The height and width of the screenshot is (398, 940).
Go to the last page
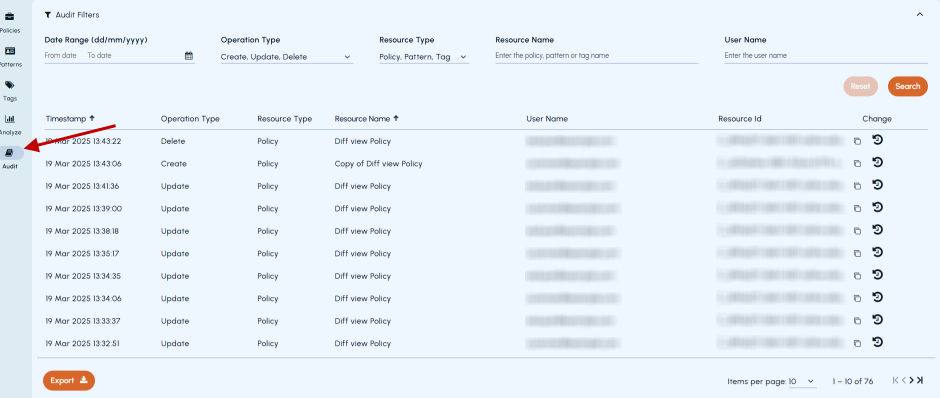[x=920, y=380]
